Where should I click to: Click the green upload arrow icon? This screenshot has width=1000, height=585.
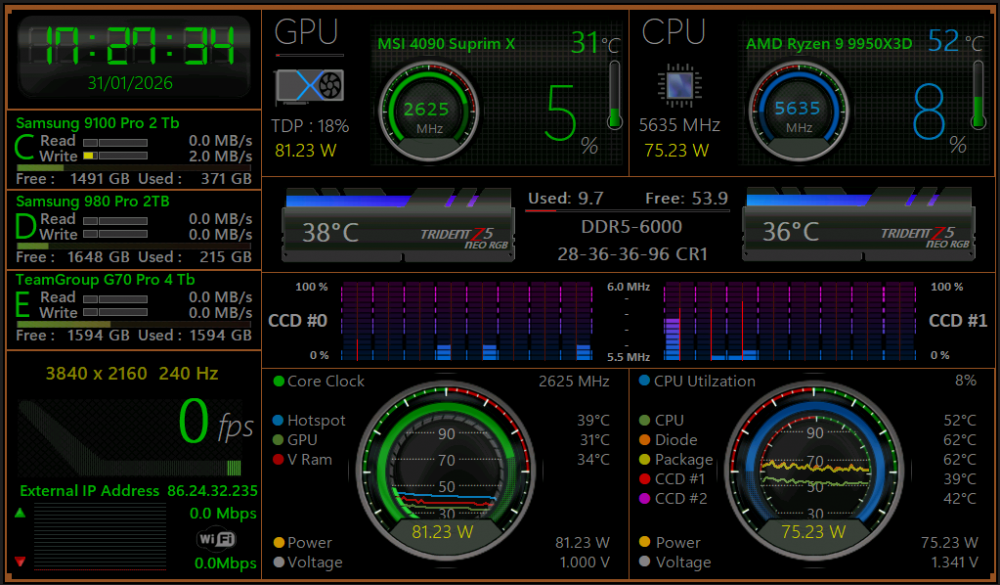[20, 513]
